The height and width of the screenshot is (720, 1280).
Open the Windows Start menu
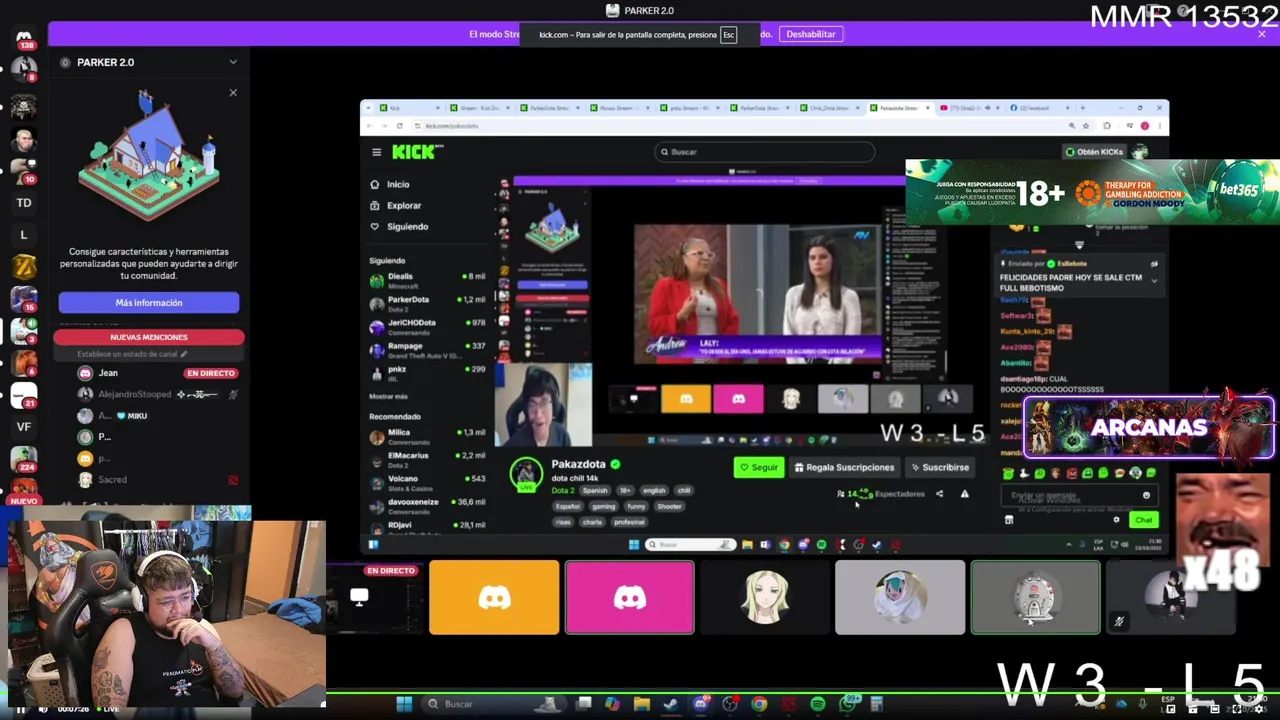click(x=404, y=704)
